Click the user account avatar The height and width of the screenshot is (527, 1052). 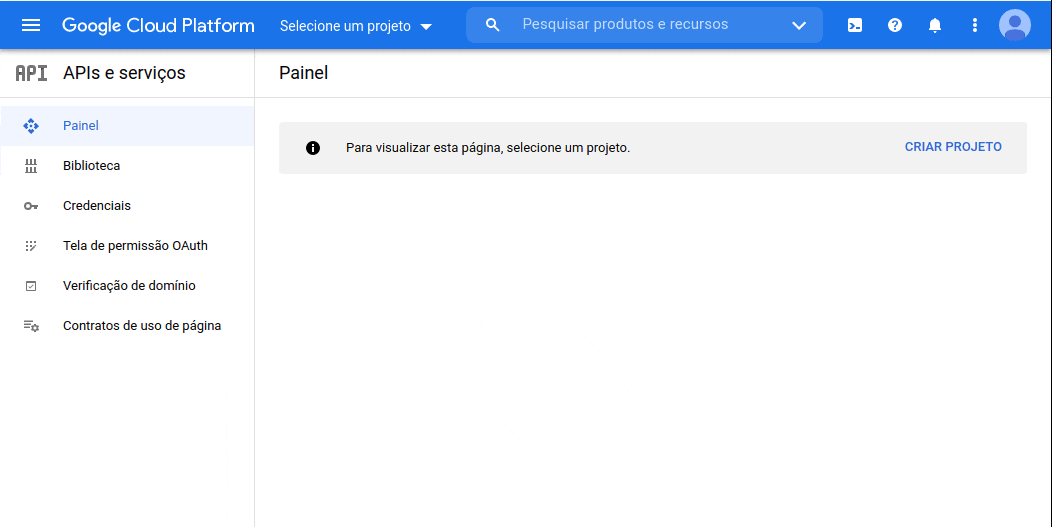point(1014,26)
